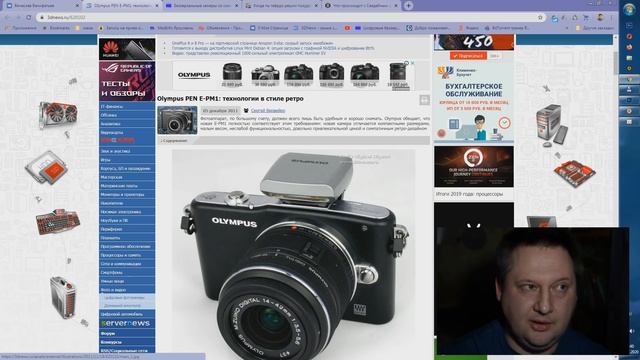Open the news headline about Linux Mint Debian

coord(273,48)
